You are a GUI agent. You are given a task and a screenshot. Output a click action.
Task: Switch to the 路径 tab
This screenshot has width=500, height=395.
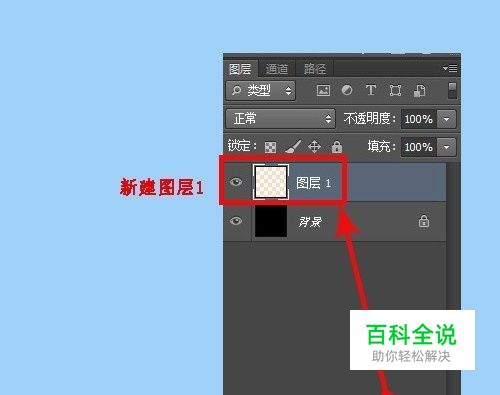pos(315,69)
